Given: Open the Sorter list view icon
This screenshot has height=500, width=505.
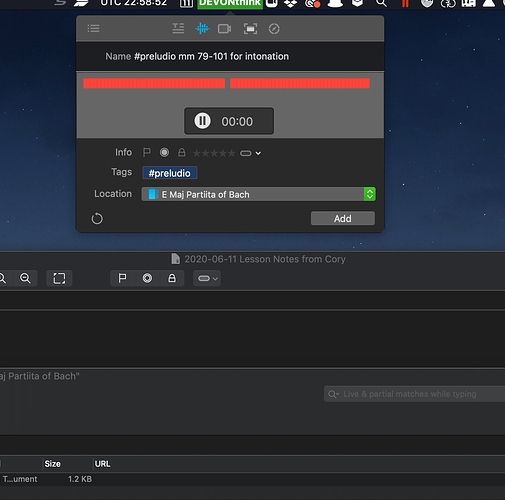Looking at the screenshot, I should [93, 29].
